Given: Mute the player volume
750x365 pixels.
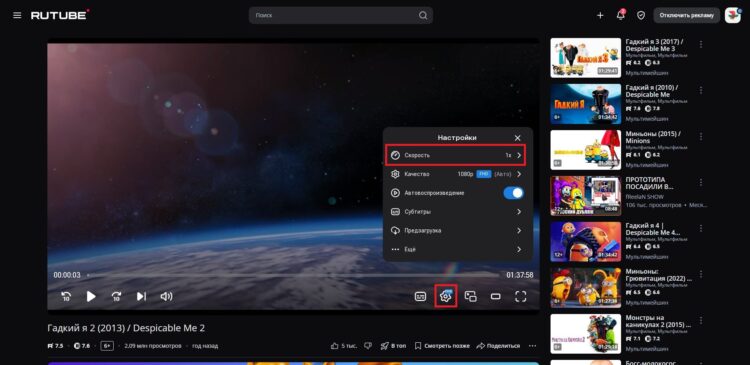Looking at the screenshot, I should (x=166, y=297).
